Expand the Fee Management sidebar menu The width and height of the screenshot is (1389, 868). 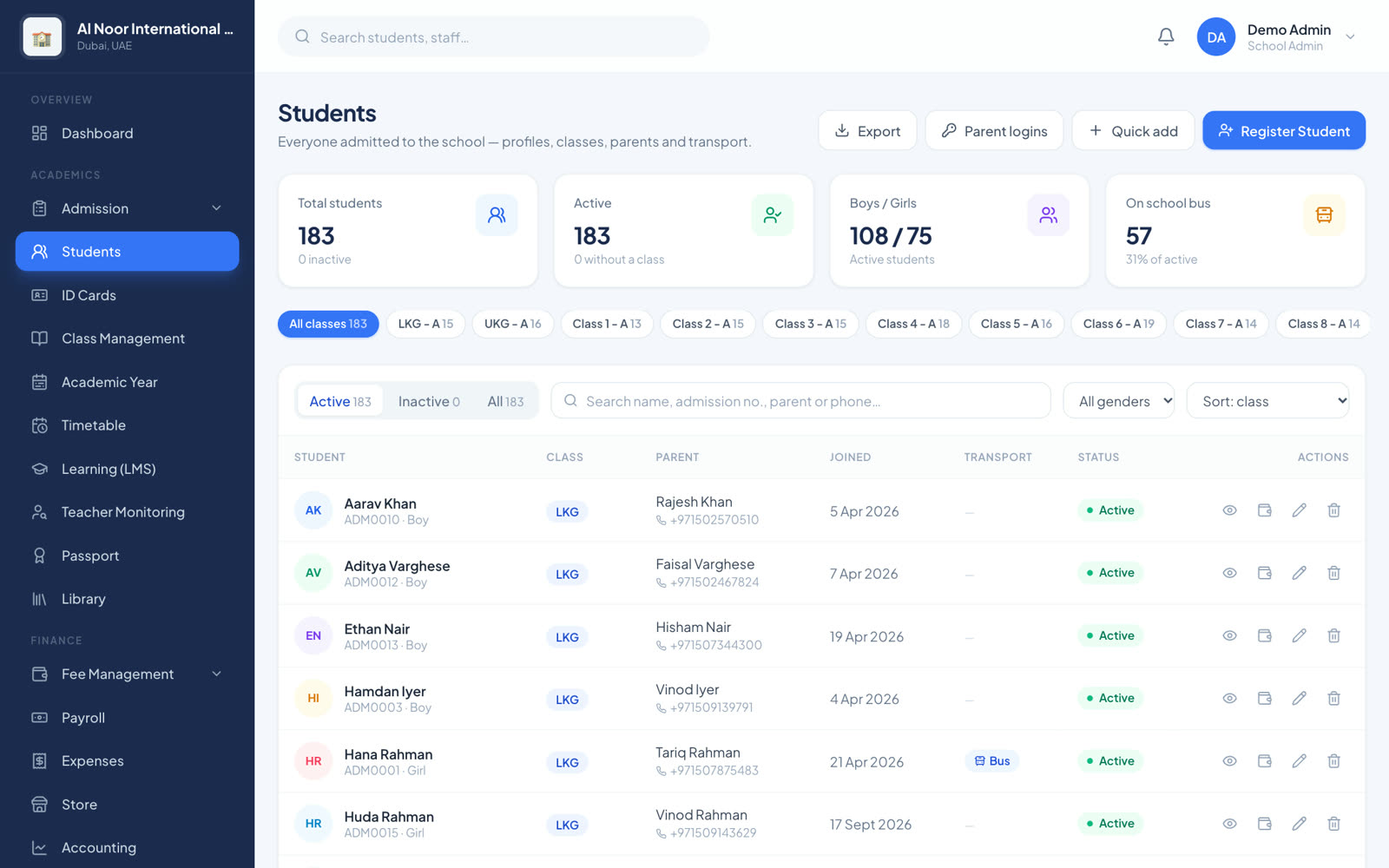(x=127, y=674)
